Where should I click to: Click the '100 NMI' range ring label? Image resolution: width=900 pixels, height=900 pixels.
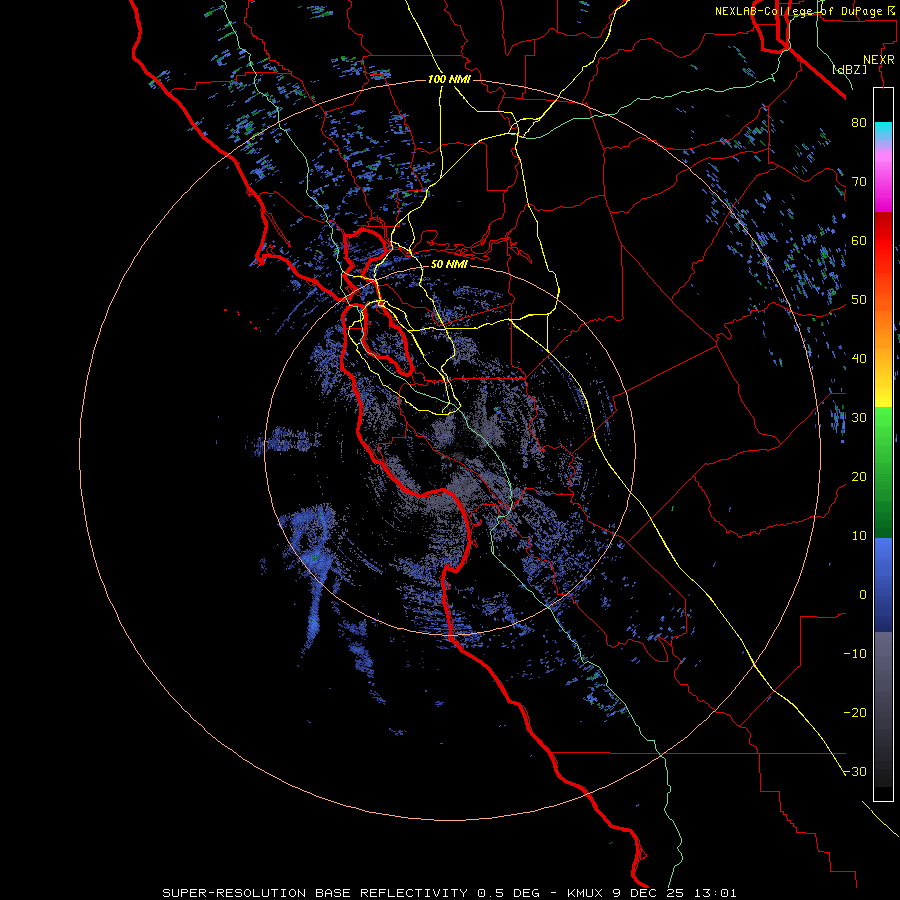[x=449, y=79]
